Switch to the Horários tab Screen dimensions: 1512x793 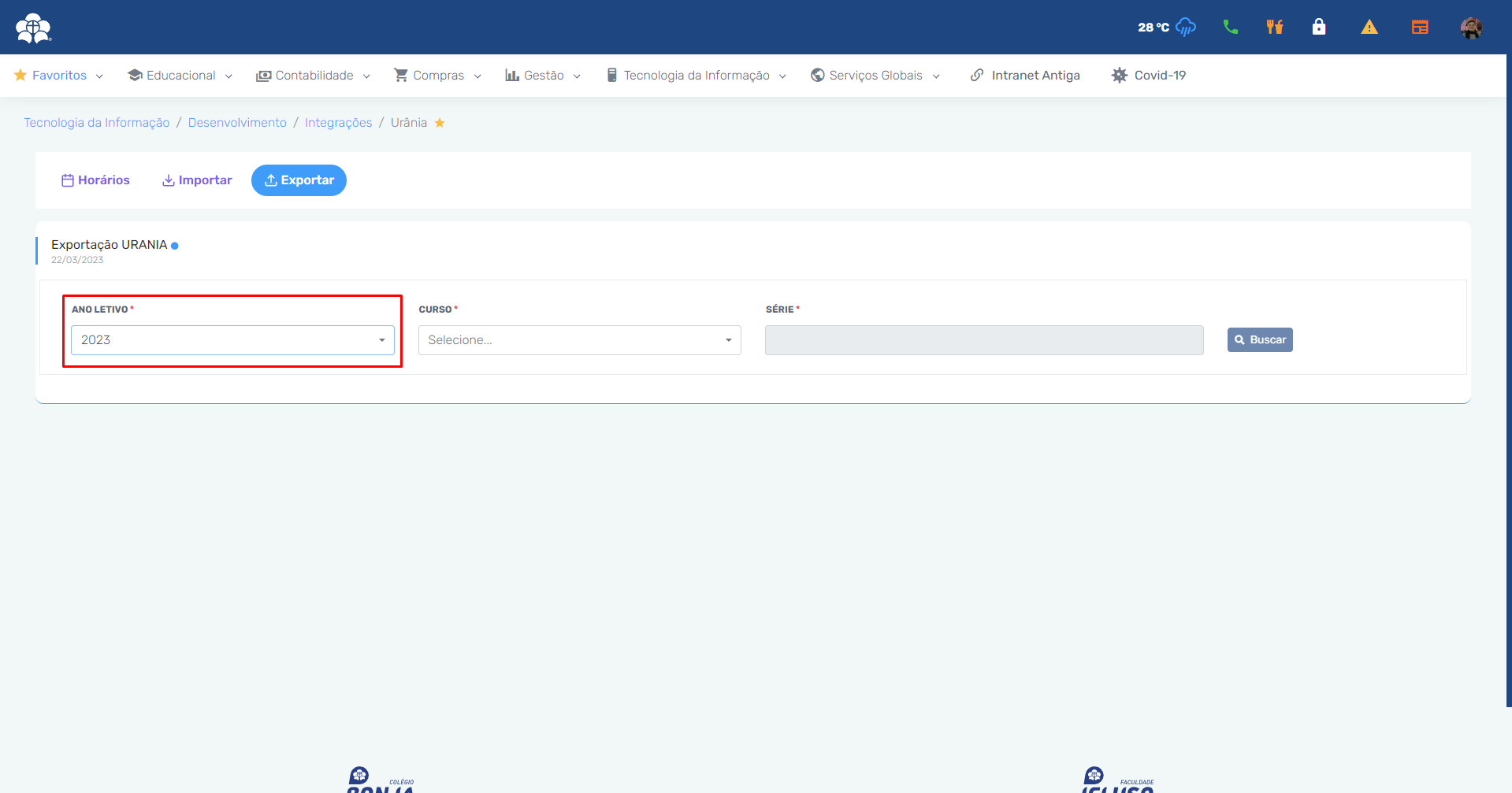coord(95,180)
